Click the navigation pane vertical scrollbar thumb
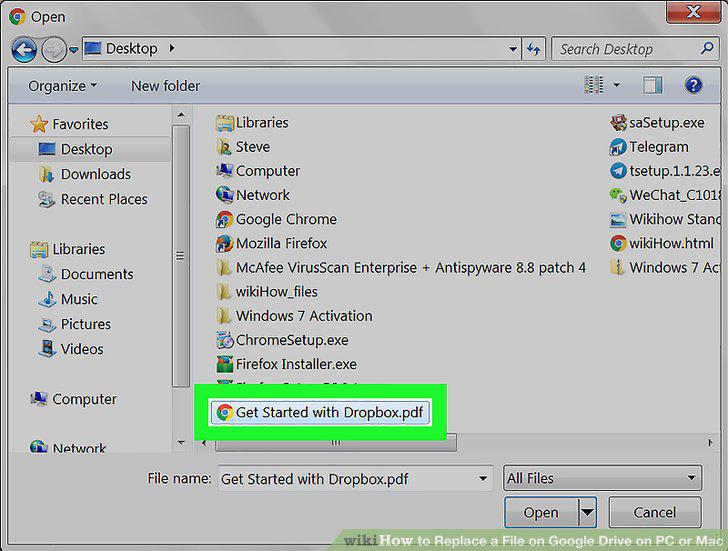This screenshot has width=728, height=551. click(181, 256)
